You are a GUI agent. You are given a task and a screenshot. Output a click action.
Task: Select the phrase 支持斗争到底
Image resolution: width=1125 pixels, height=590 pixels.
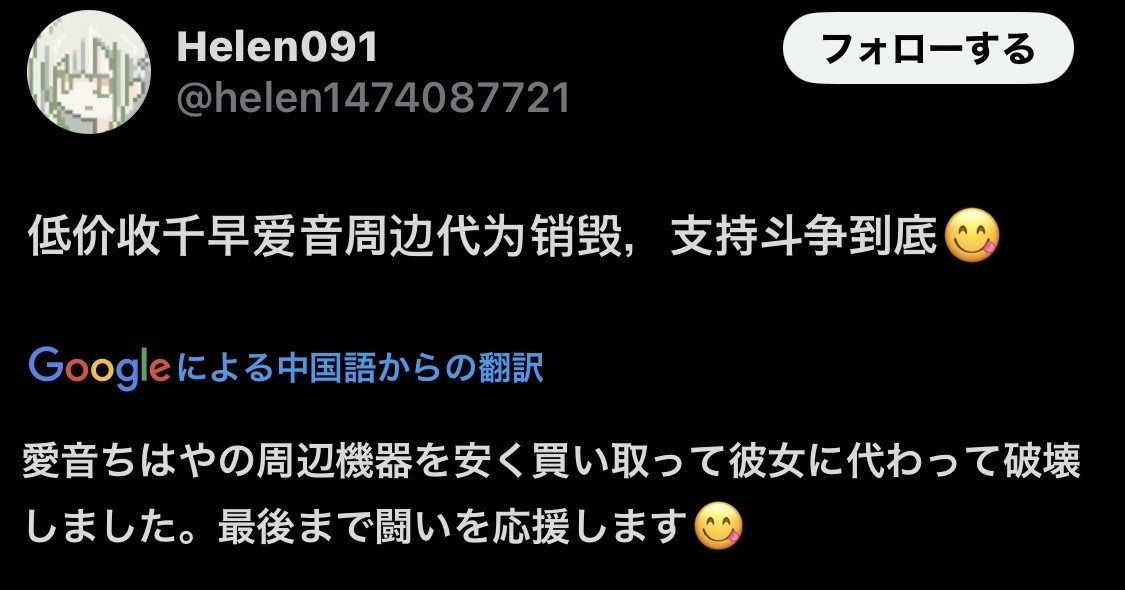point(804,236)
